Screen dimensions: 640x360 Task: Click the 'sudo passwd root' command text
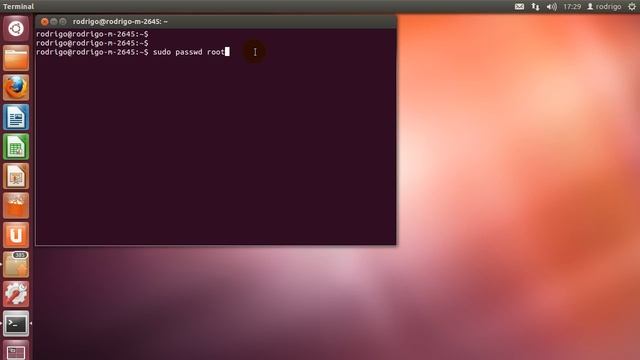pos(189,52)
